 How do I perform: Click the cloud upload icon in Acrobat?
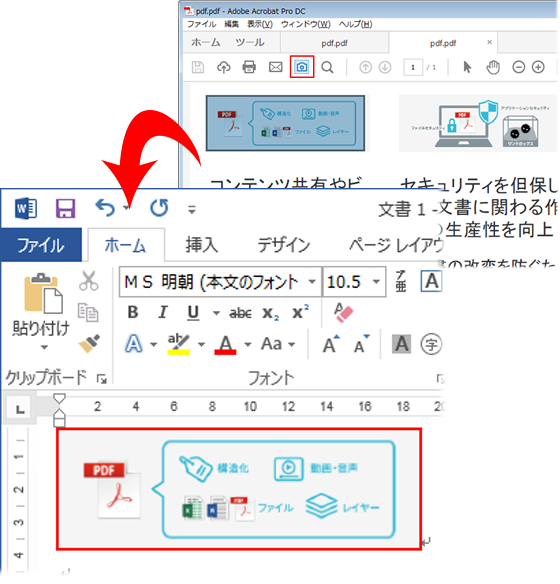coord(223,67)
